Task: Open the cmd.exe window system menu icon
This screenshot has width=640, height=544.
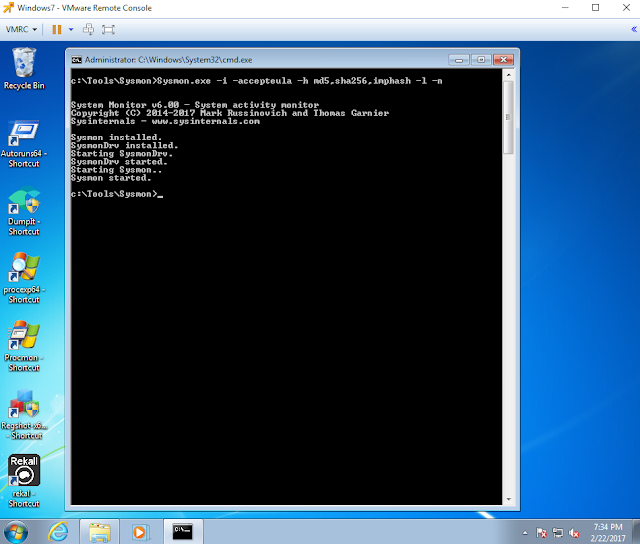Action: click(76, 60)
